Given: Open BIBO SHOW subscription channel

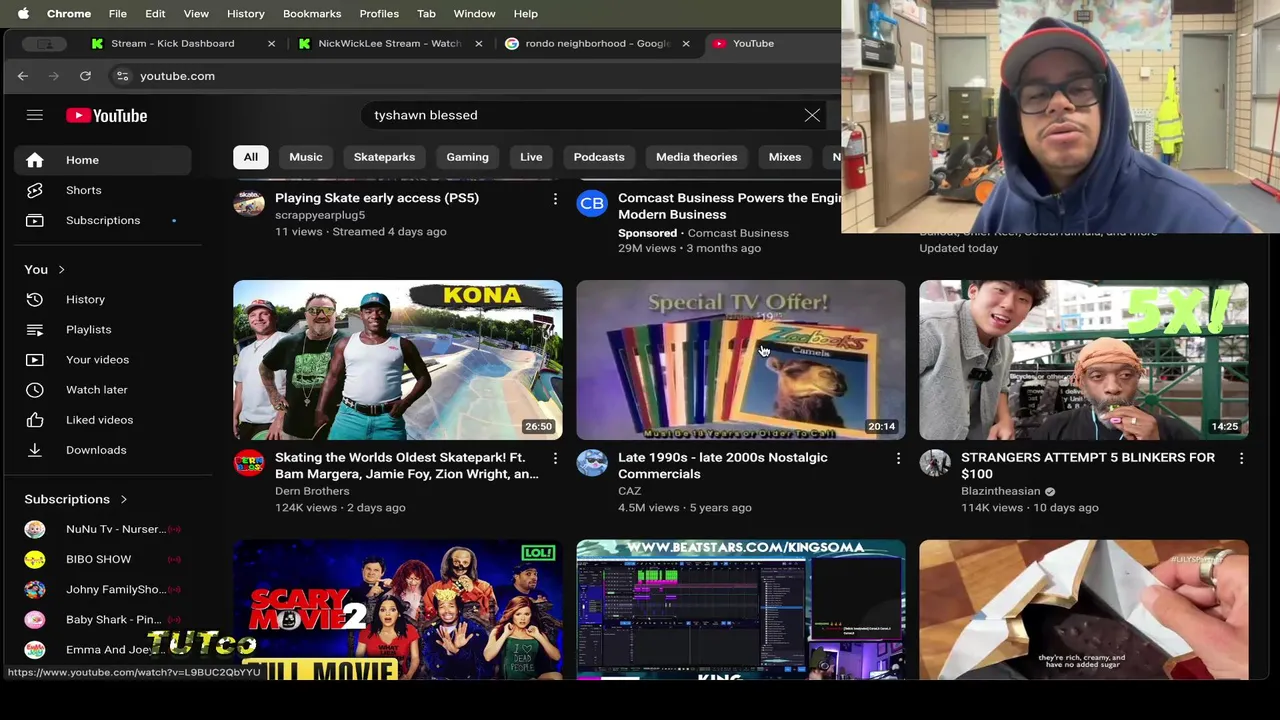Looking at the screenshot, I should [102, 559].
